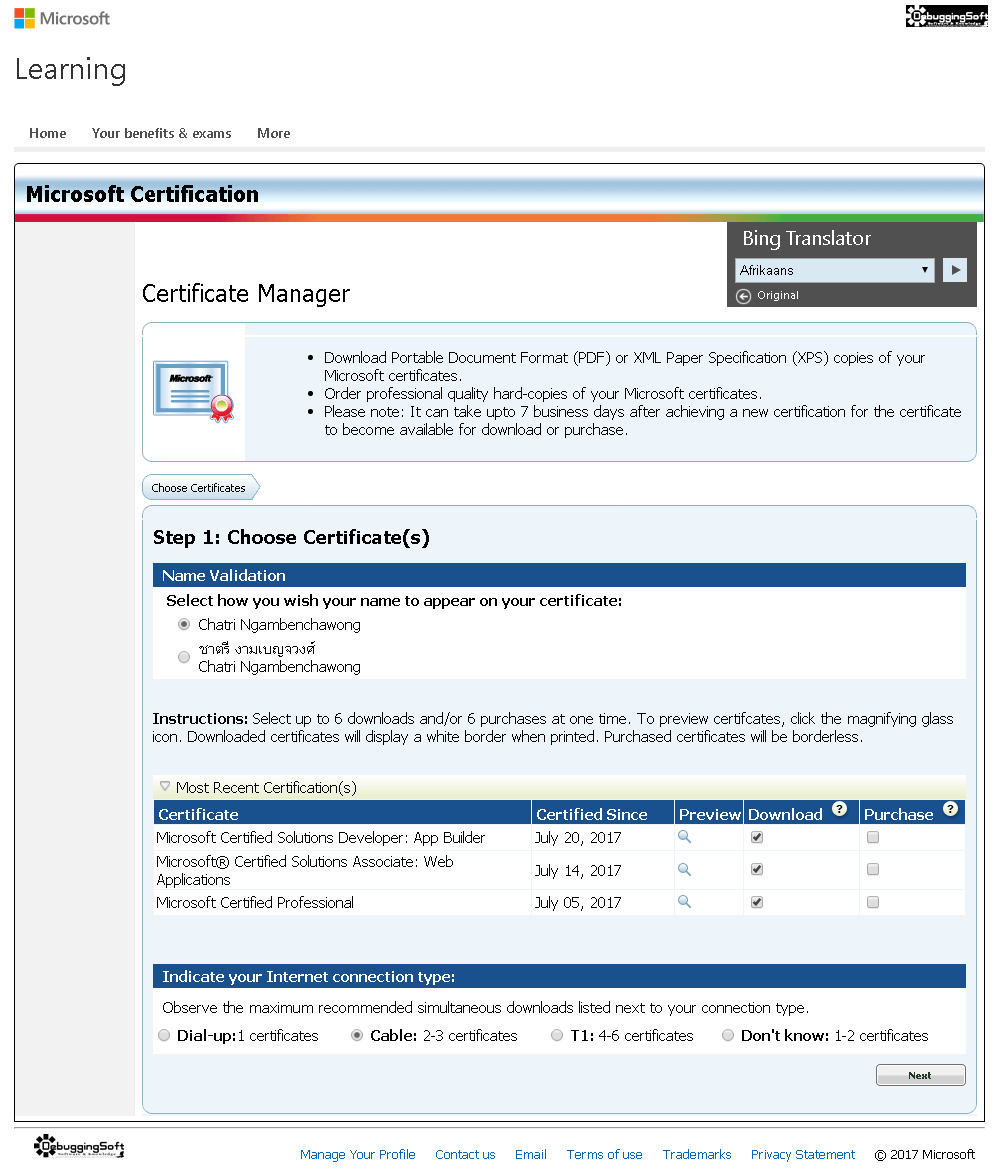This screenshot has width=999, height=1173.
Task: Click the Learning heading
Action: point(71,70)
